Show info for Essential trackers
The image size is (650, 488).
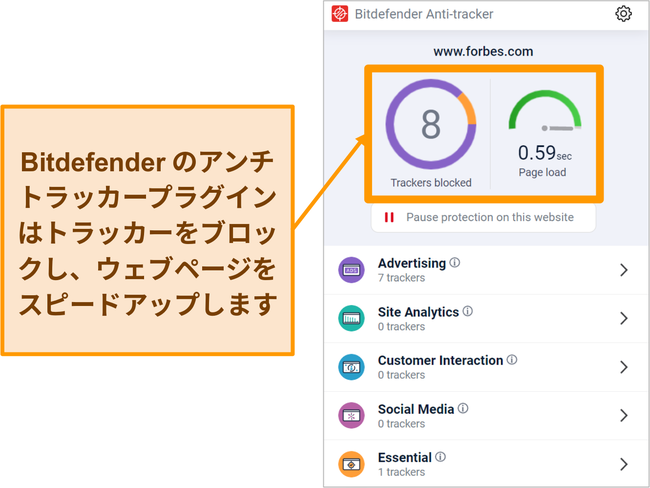441,457
